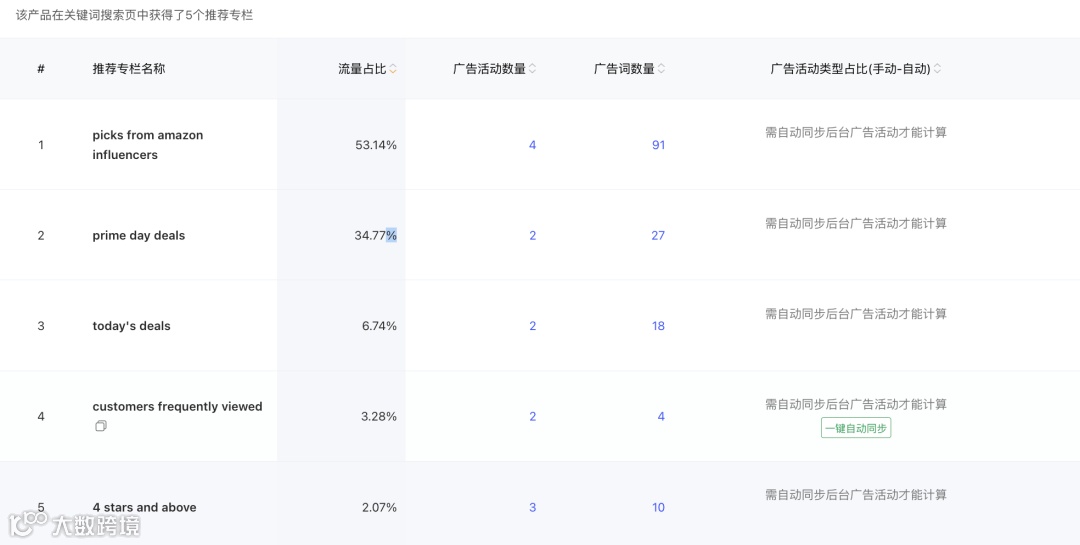Image resolution: width=1080 pixels, height=545 pixels.
Task: Open 2 campaigns for customers frequently viewed
Action: [x=532, y=417]
